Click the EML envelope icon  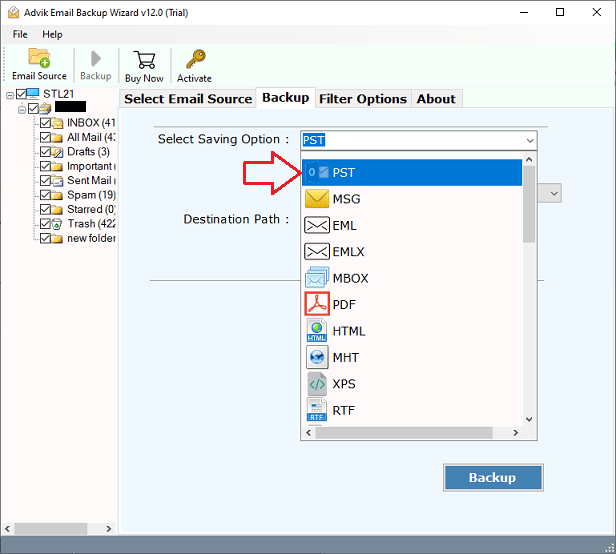click(x=317, y=226)
